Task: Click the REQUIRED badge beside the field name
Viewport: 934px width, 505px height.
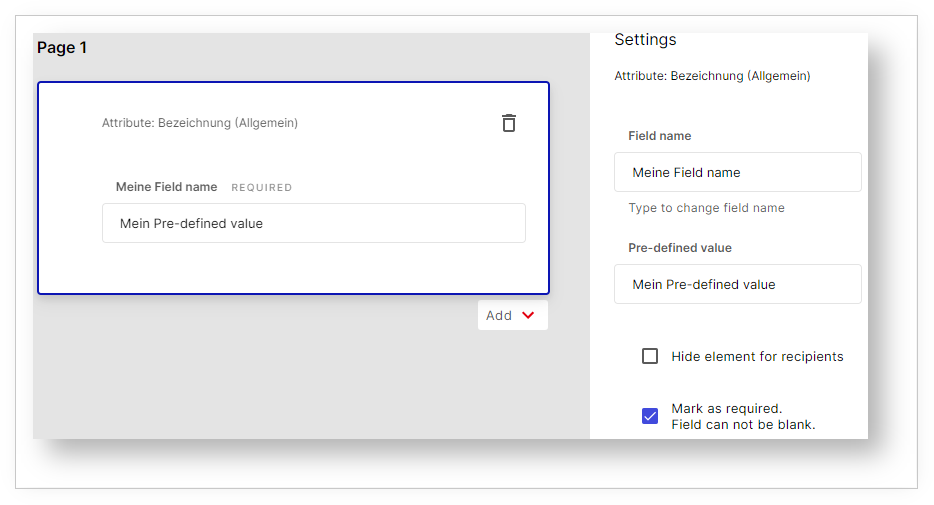Action: 262,187
